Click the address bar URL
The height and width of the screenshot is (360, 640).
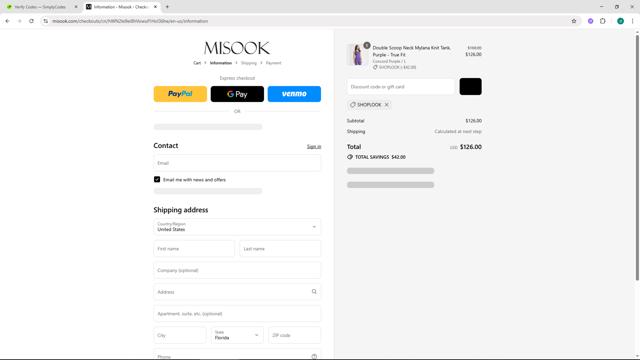pos(130,21)
